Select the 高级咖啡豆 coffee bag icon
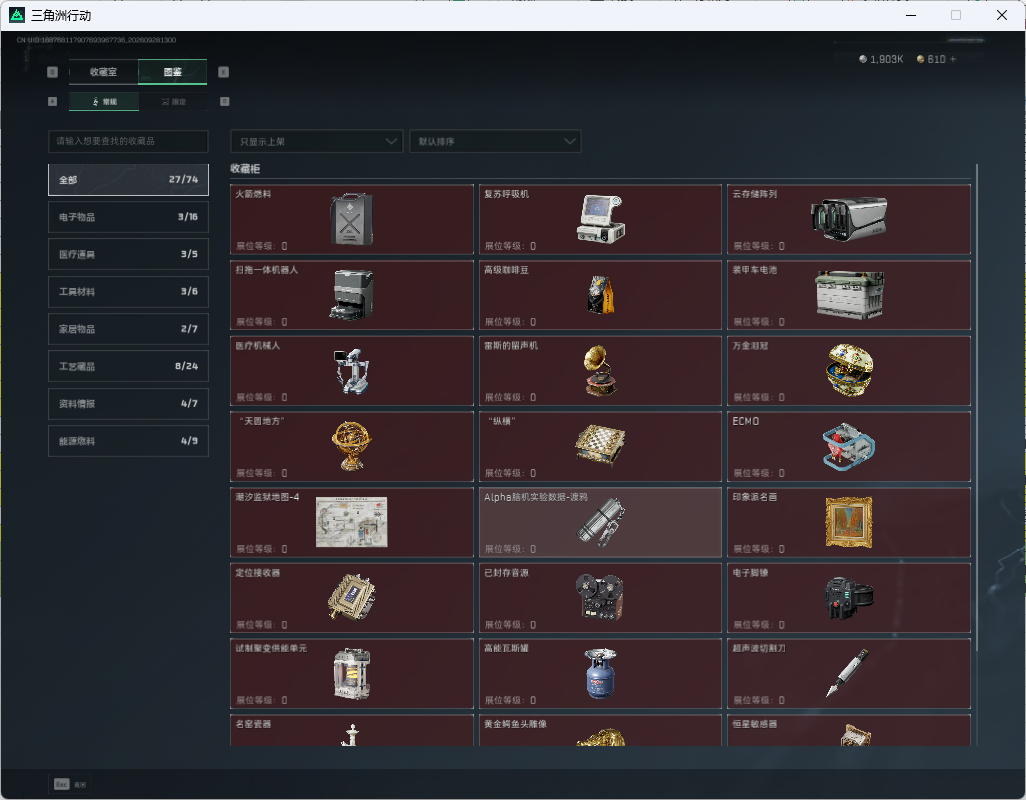This screenshot has height=800, width=1026. [x=601, y=295]
